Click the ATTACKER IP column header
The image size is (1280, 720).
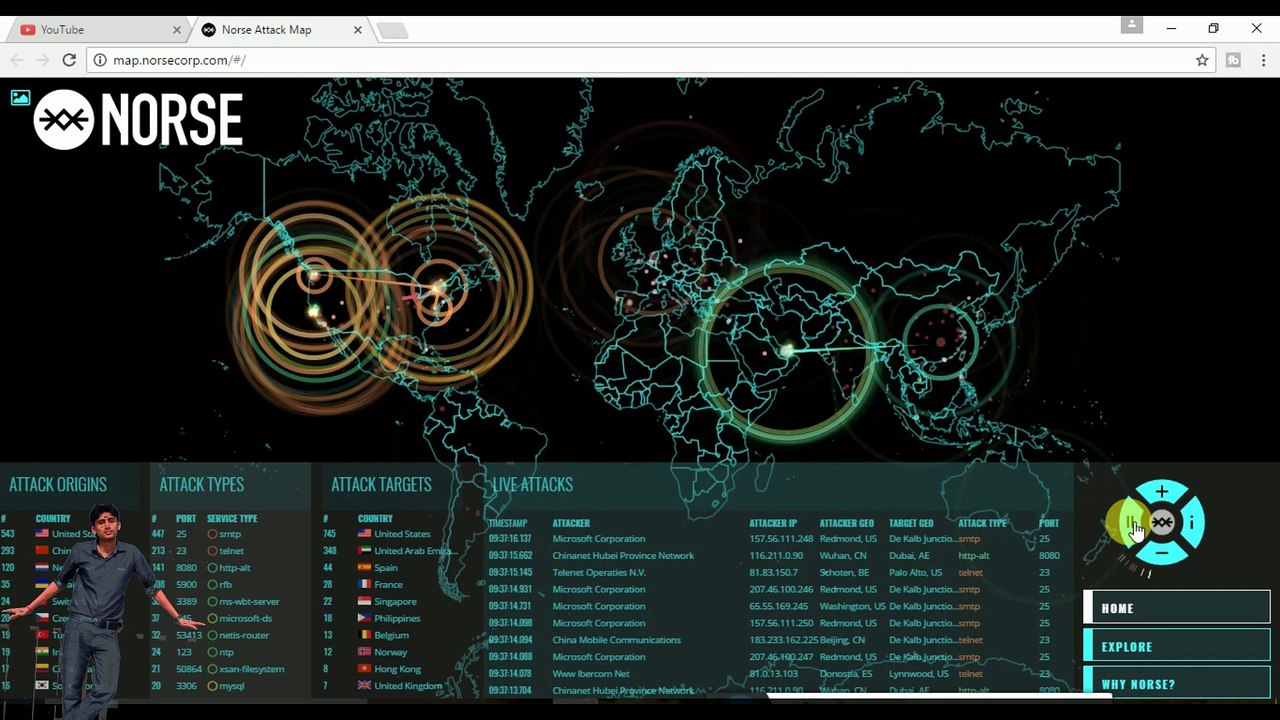[x=773, y=523]
